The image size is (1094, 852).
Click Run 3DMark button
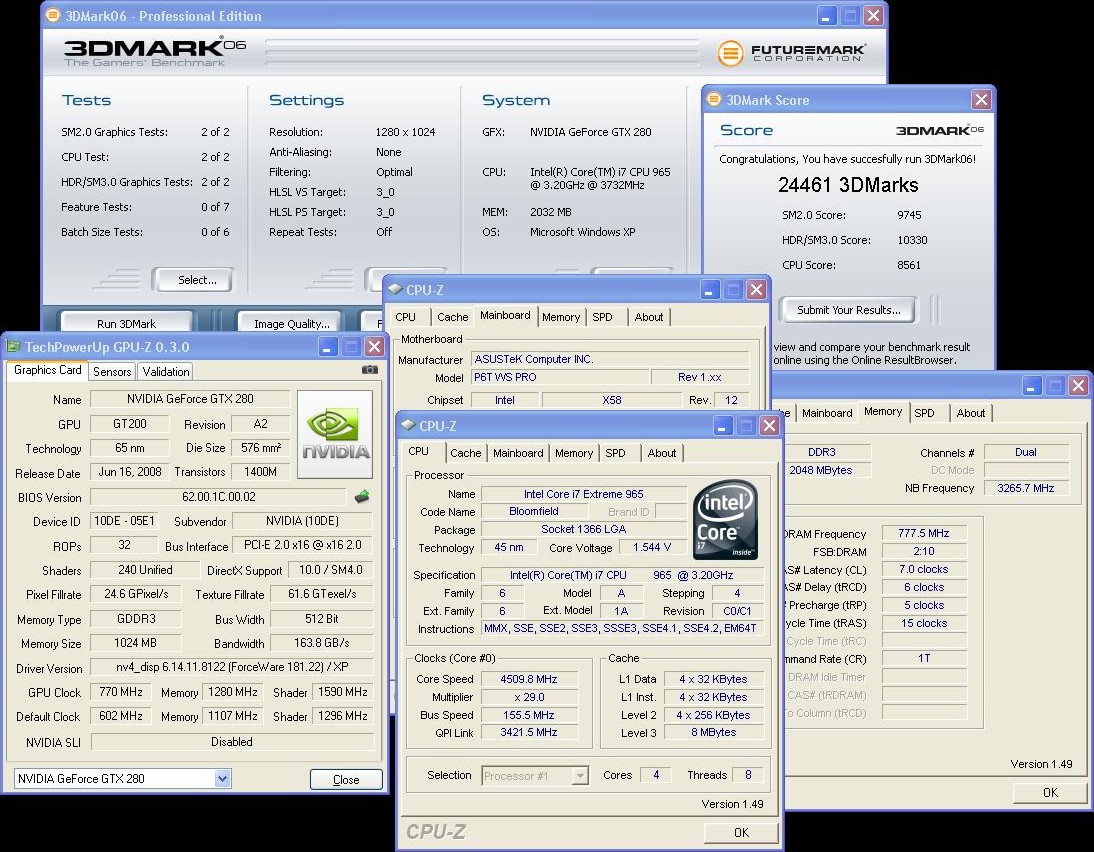(126, 322)
